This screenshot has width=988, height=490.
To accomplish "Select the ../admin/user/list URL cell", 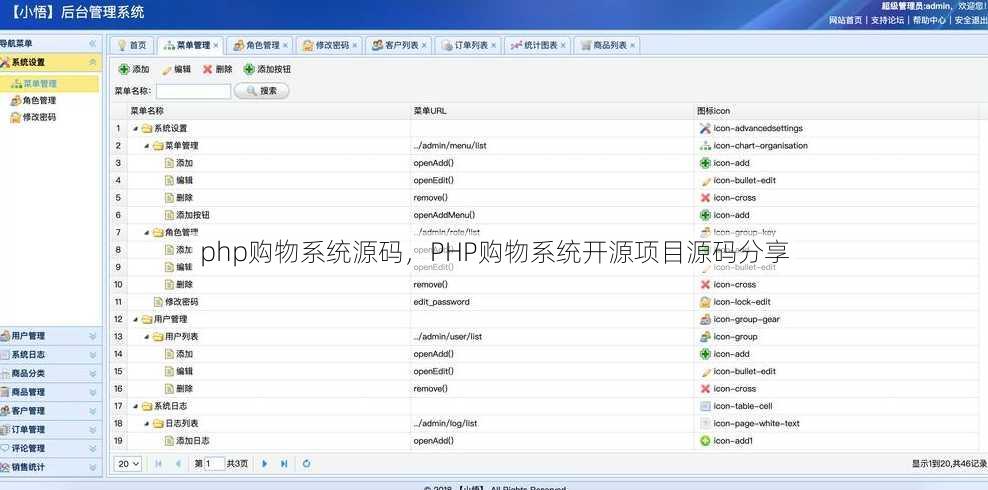I will (551, 336).
